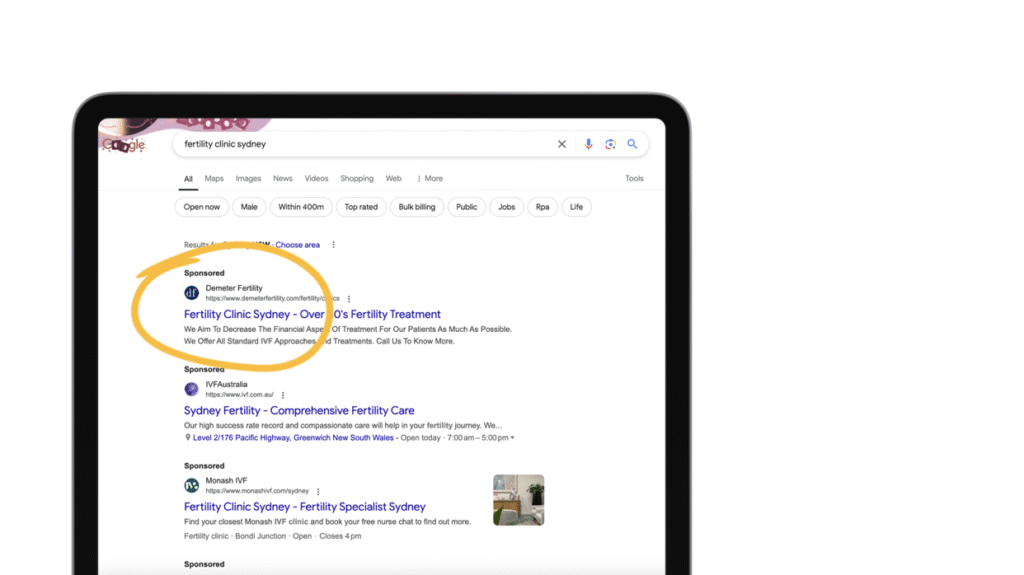Viewport: 1024px width, 575px height.
Task: Open Sydney Fertility - Comprehensive Fertility Care link
Action: [x=299, y=411]
